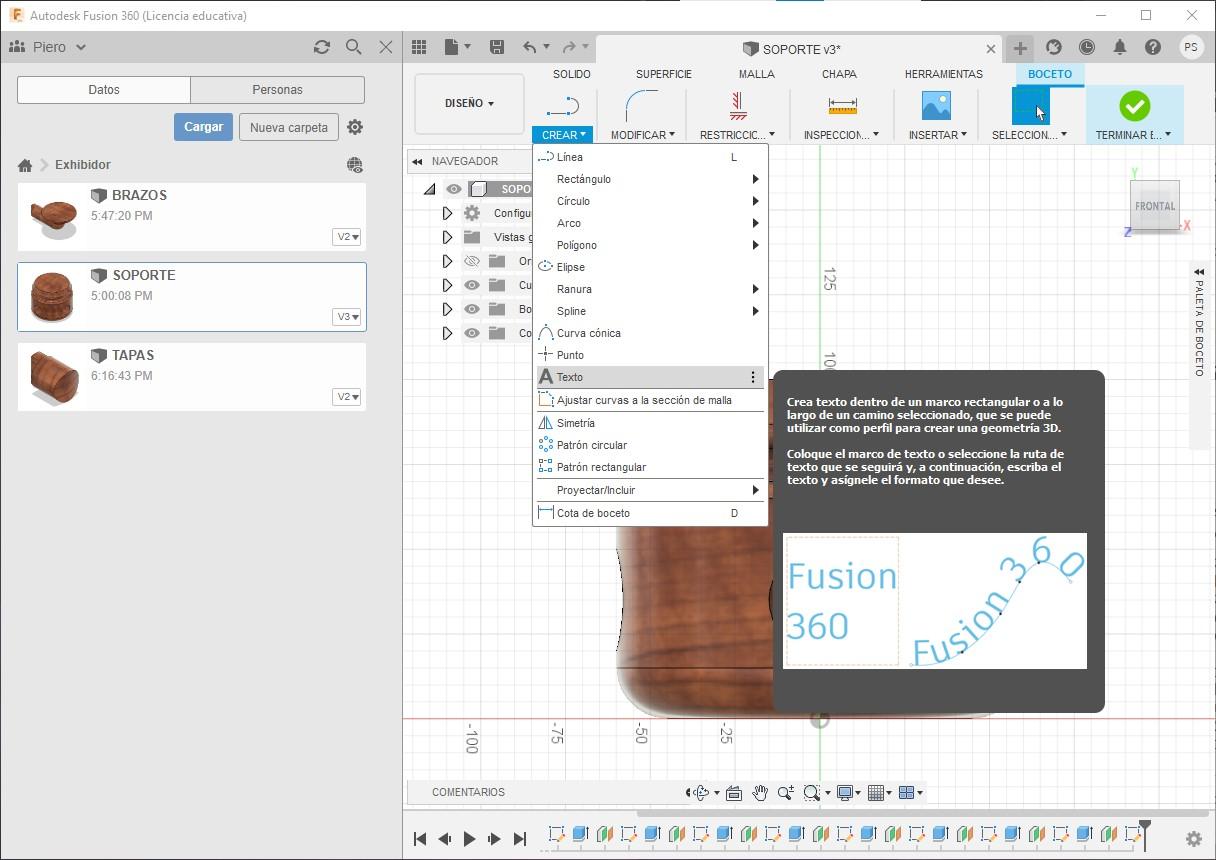Open the BRAZOS version V2 dropdown
Viewport: 1216px width, 860px height.
[347, 237]
